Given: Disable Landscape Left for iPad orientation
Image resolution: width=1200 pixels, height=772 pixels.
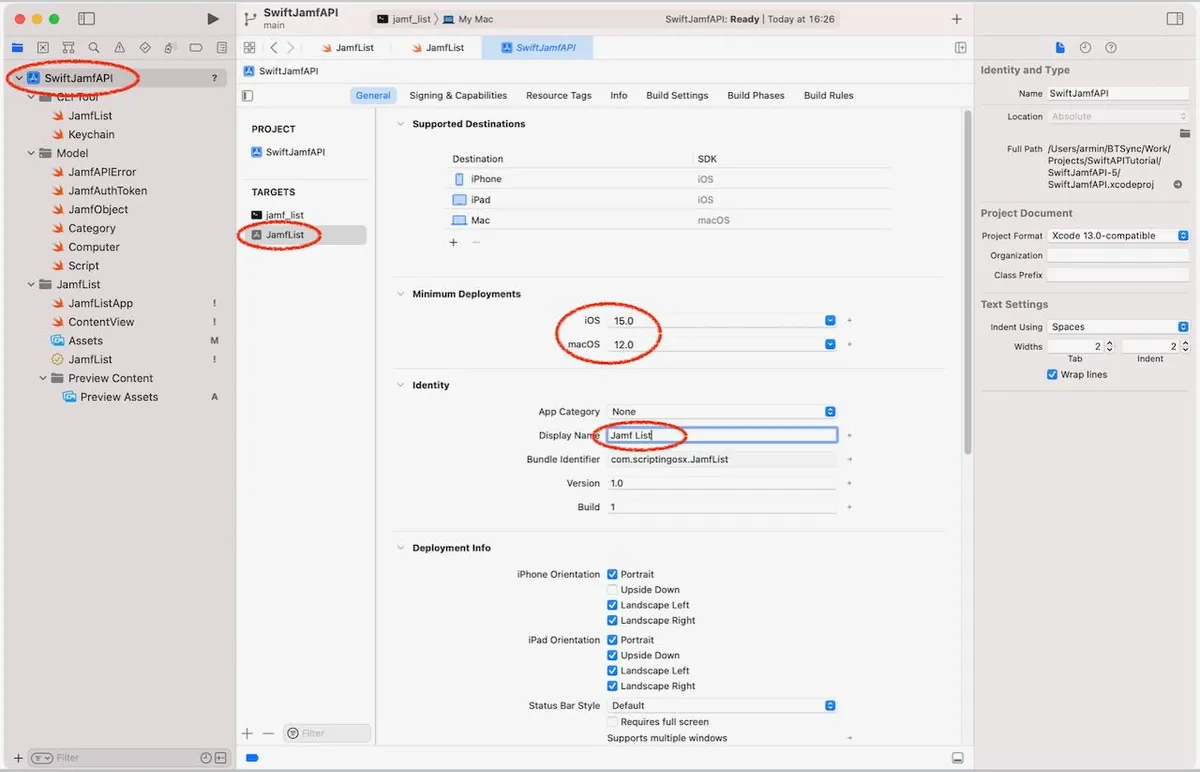Looking at the screenshot, I should click(612, 670).
